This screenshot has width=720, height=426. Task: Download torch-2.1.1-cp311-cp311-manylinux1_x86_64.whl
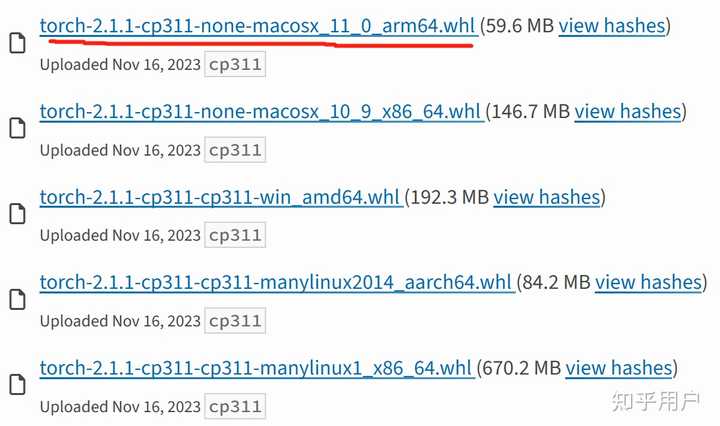pyautogui.click(x=257, y=368)
